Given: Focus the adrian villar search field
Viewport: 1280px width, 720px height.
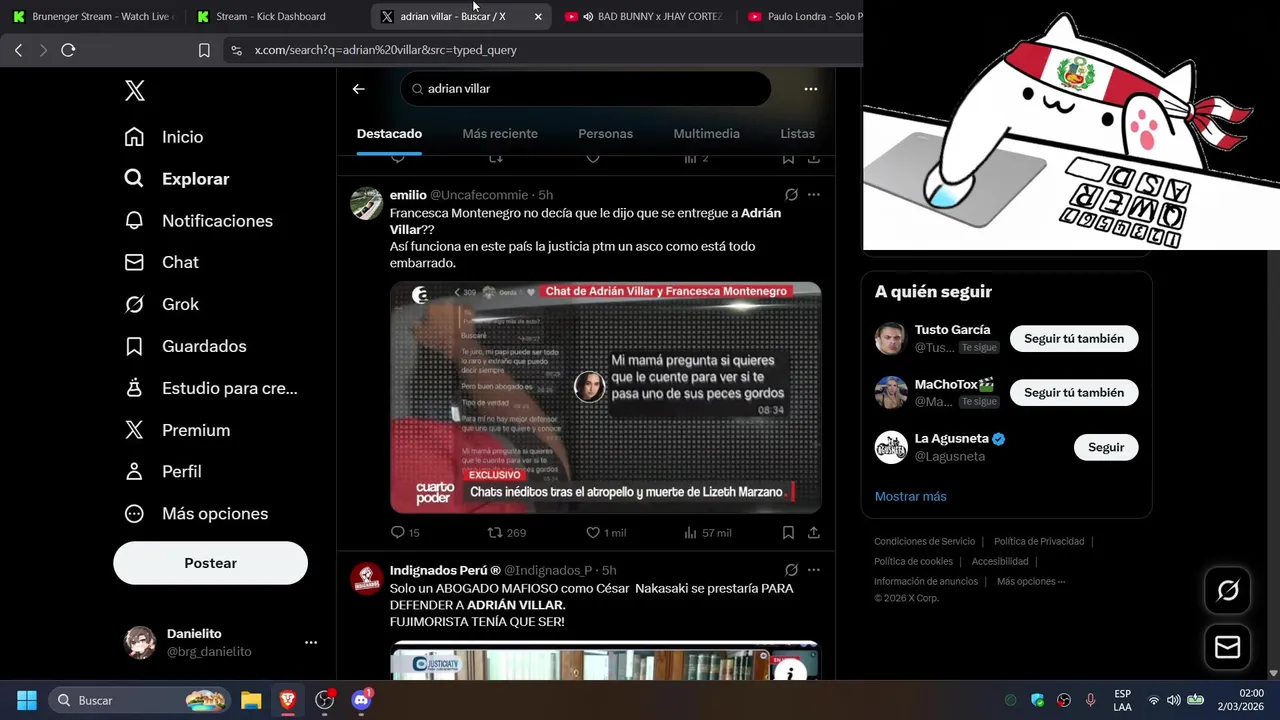Looking at the screenshot, I should tap(586, 89).
